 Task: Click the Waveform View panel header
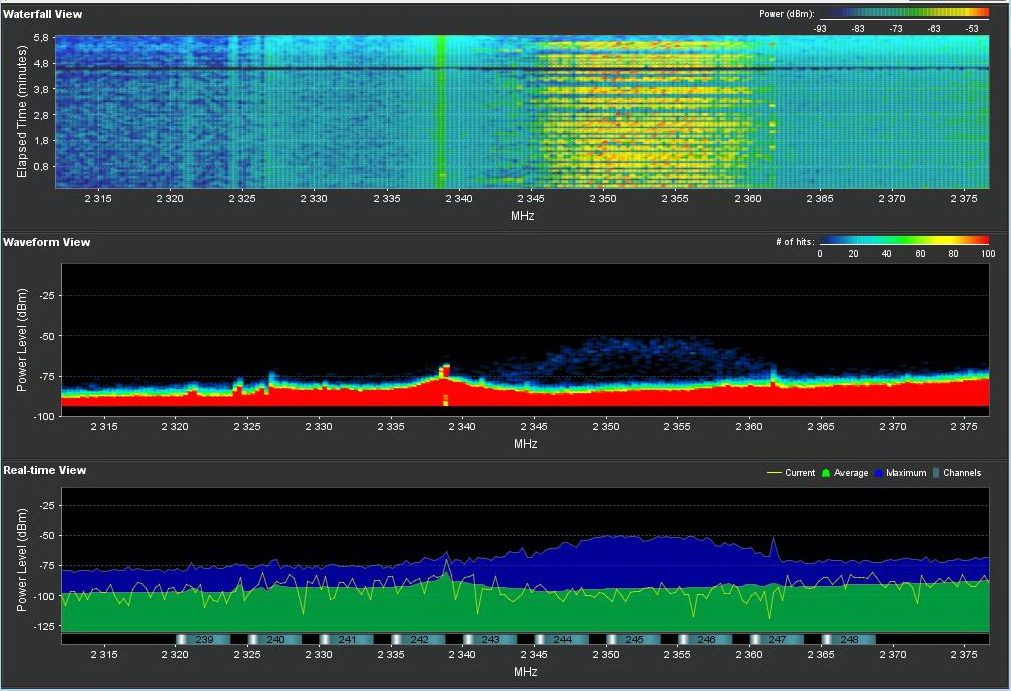coord(46,242)
